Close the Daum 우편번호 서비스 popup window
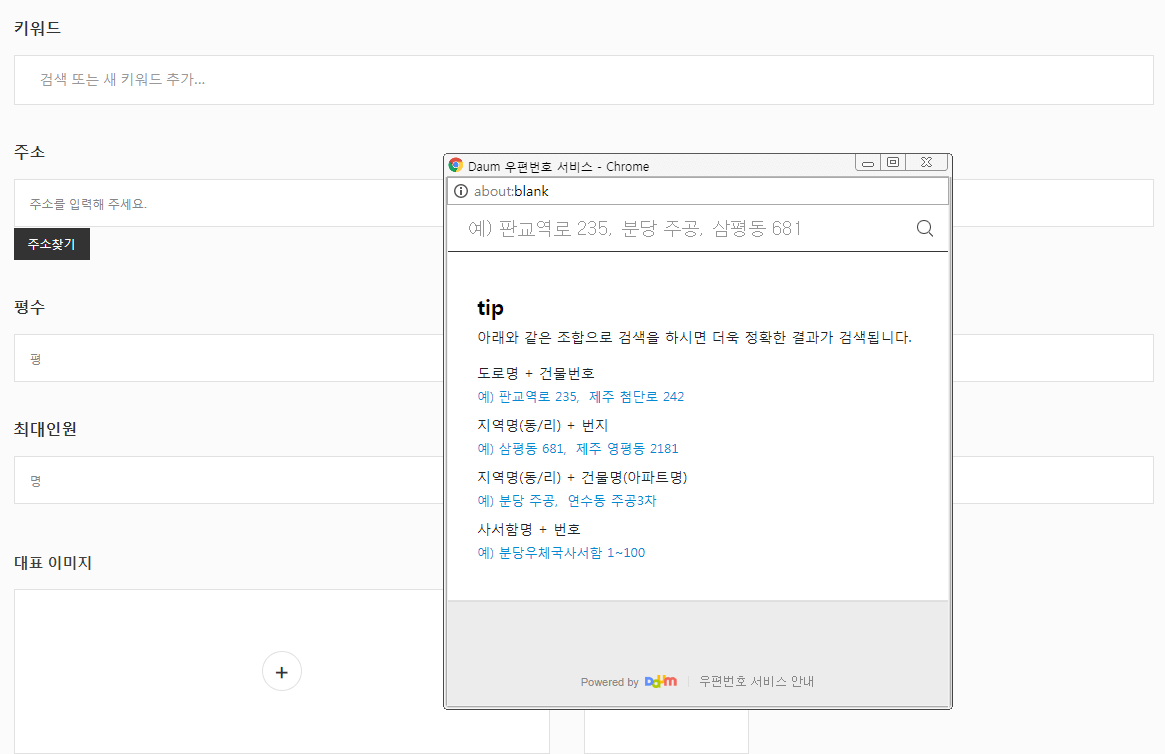The height and width of the screenshot is (754, 1165). coord(926,163)
